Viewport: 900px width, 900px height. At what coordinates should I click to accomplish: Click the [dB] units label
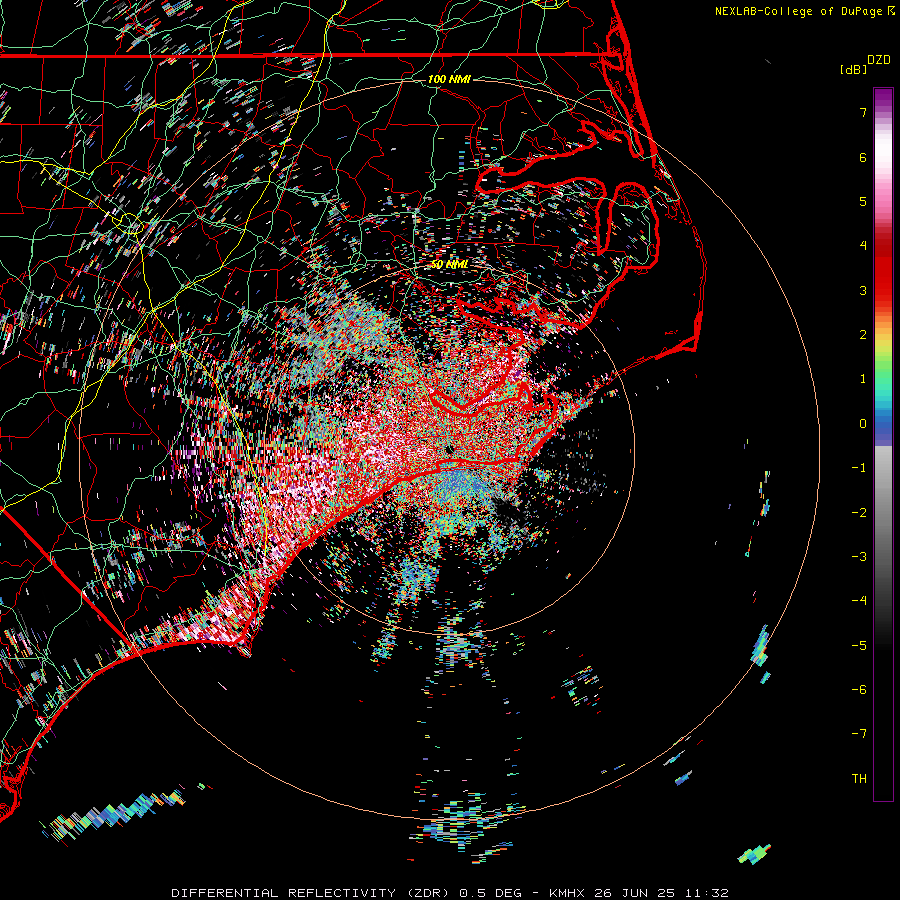click(x=854, y=69)
